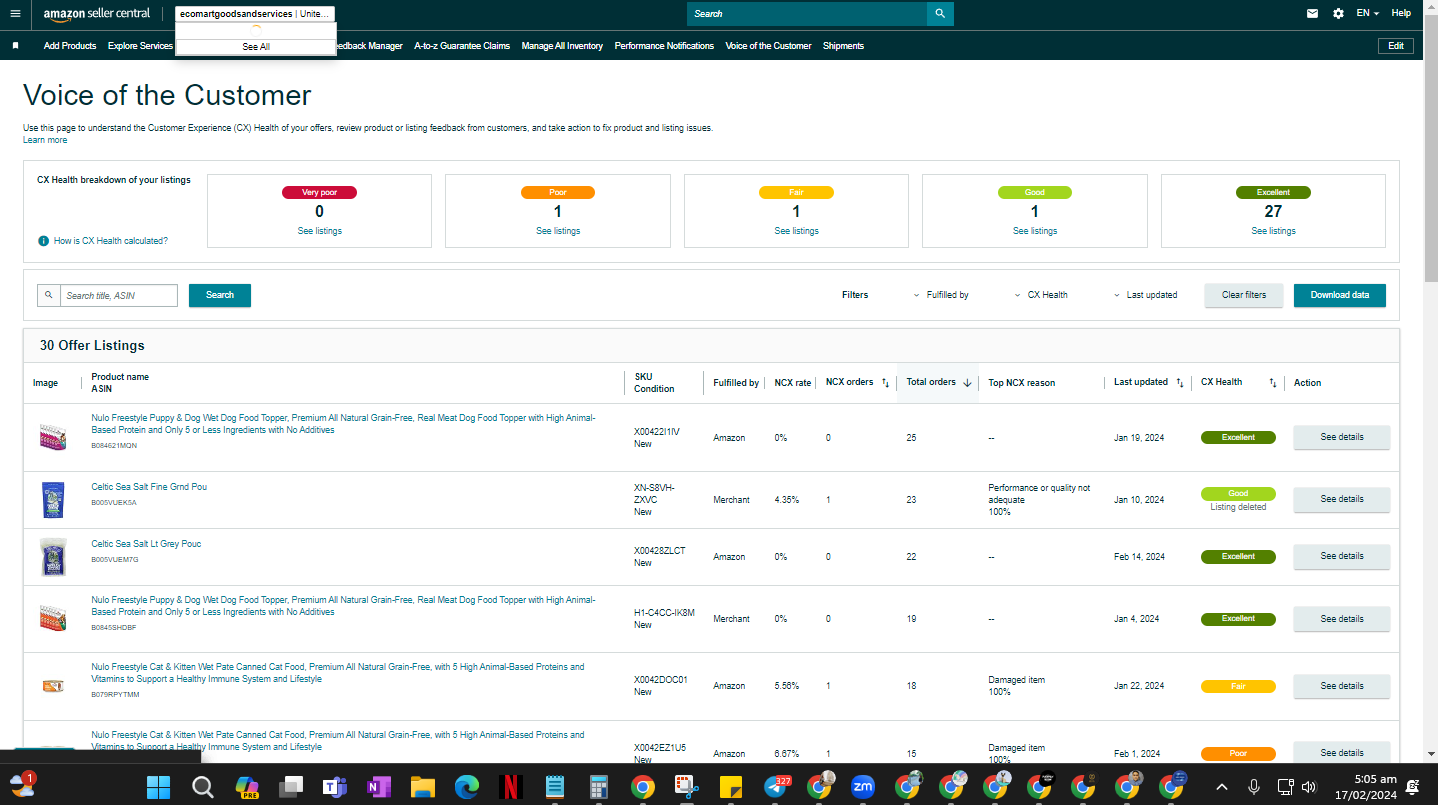Open the Windows Start menu
The width and height of the screenshot is (1438, 805).
click(x=158, y=787)
